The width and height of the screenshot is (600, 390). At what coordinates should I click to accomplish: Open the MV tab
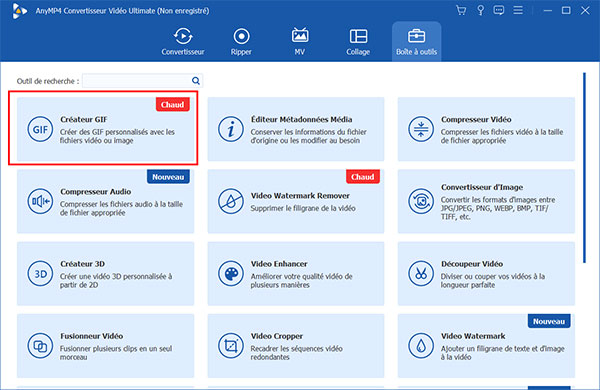(x=300, y=41)
